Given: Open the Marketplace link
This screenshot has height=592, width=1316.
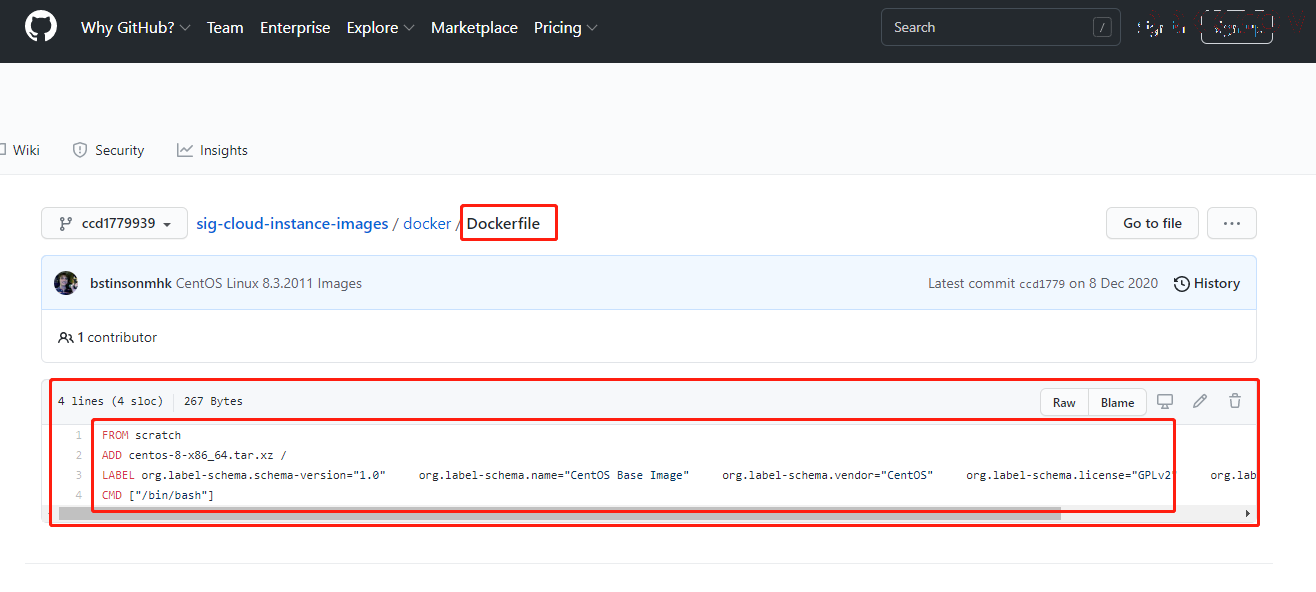Looking at the screenshot, I should pos(474,28).
